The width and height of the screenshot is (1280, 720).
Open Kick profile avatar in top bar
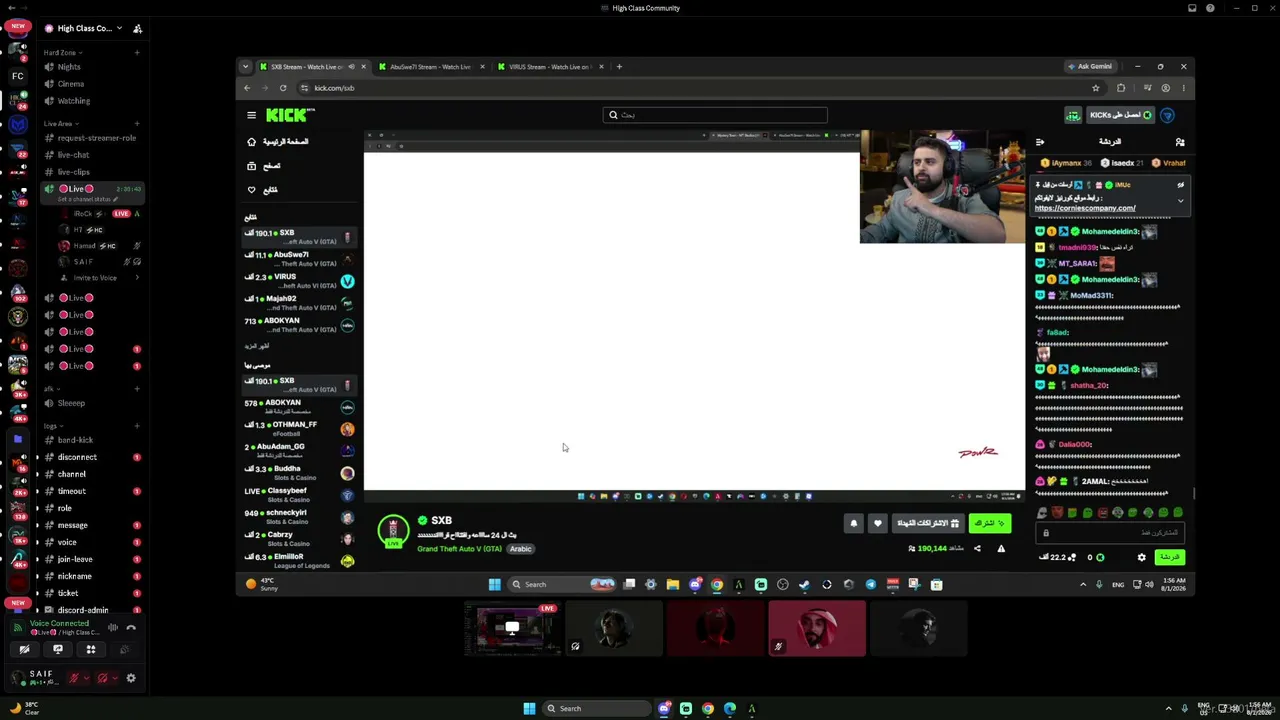[x=1167, y=115]
